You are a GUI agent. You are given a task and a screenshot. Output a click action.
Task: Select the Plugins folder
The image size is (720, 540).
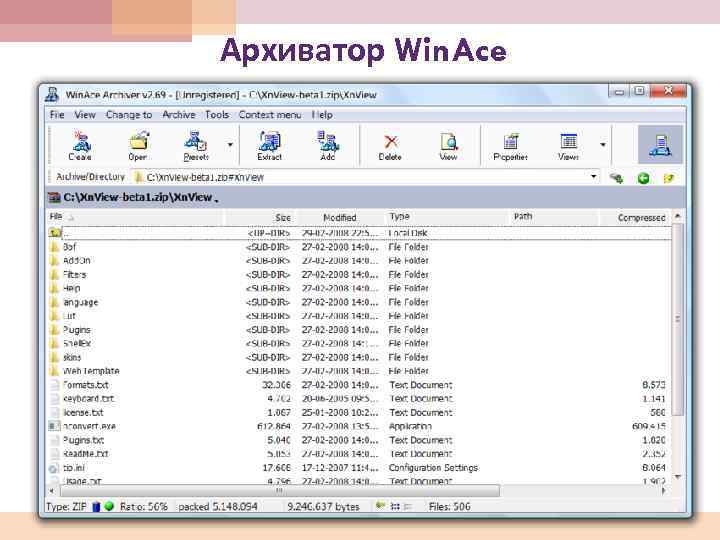(x=359, y=329)
